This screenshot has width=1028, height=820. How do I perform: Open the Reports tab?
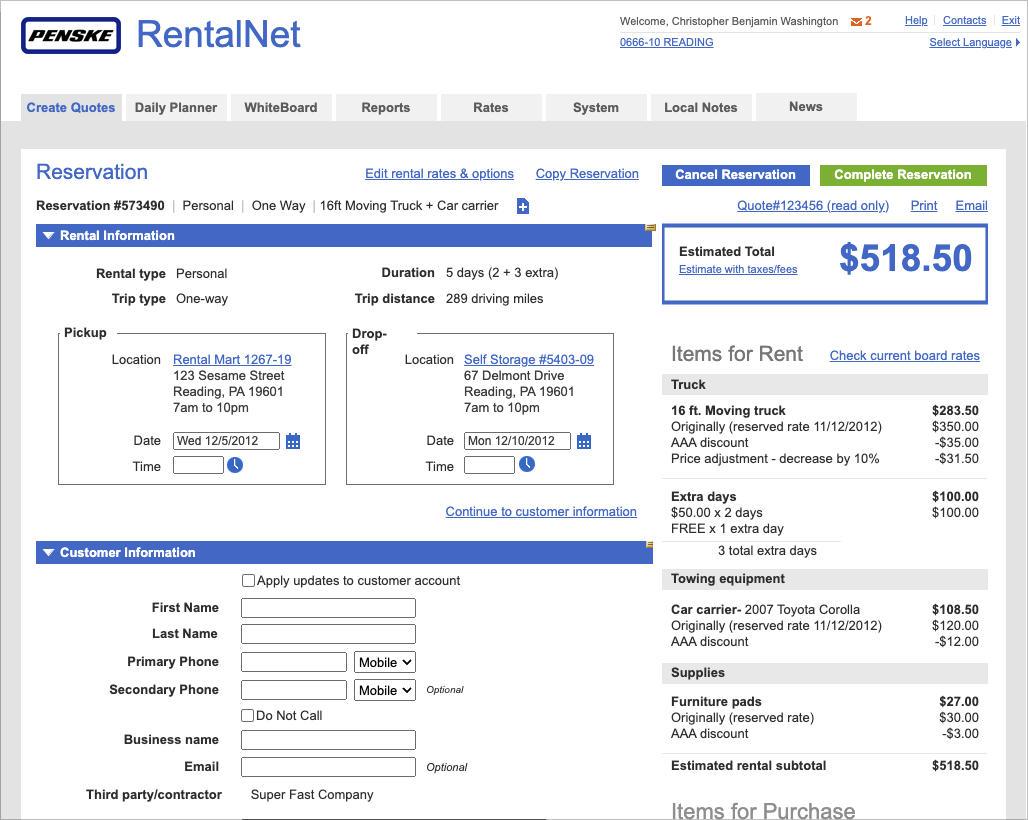point(386,107)
